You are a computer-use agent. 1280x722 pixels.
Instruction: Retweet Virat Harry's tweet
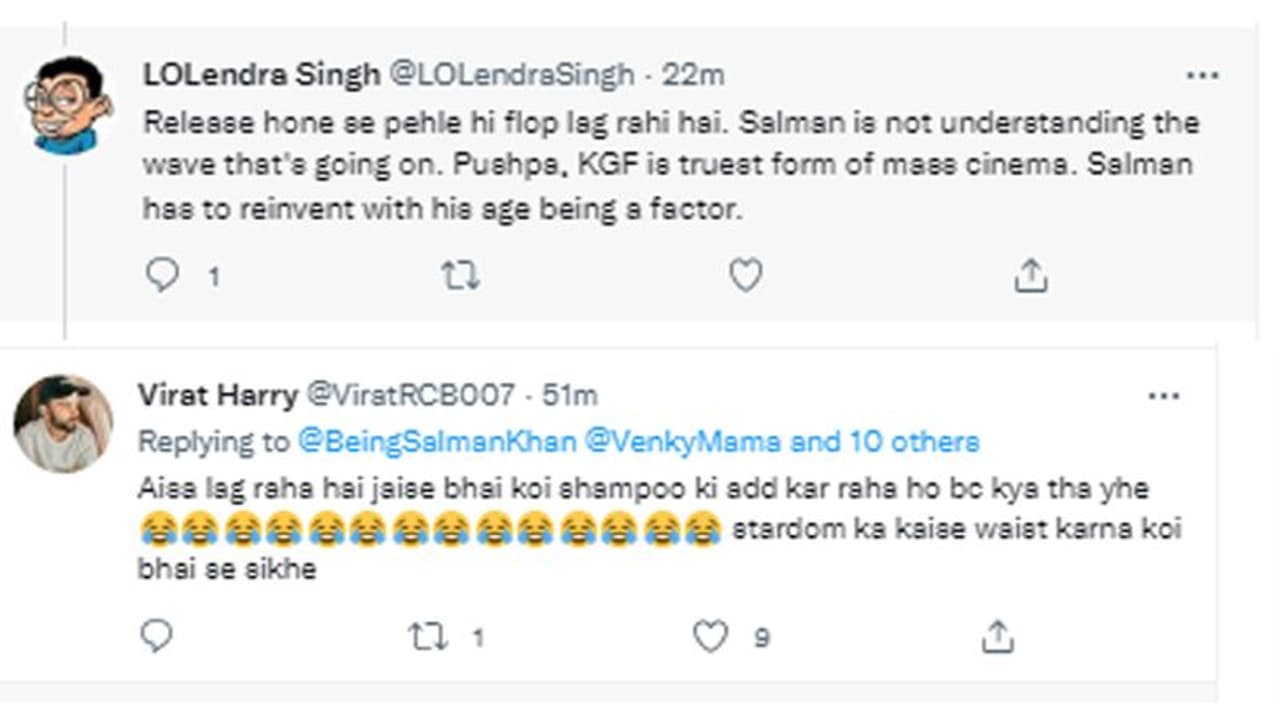pos(429,637)
